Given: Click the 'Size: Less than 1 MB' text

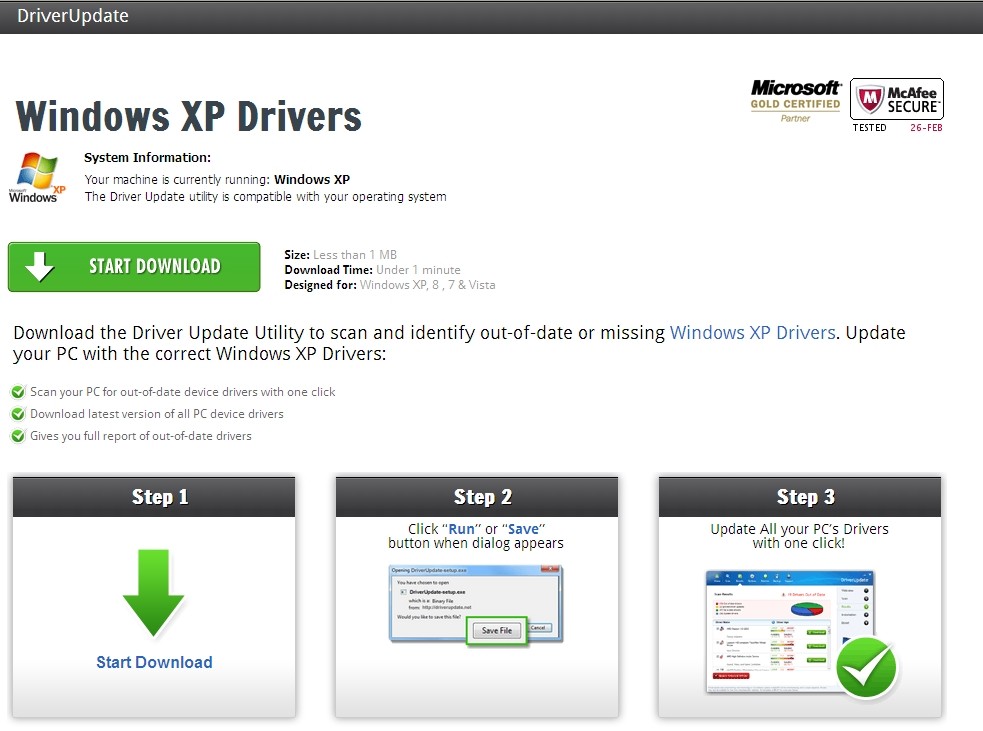Looking at the screenshot, I should coord(340,255).
